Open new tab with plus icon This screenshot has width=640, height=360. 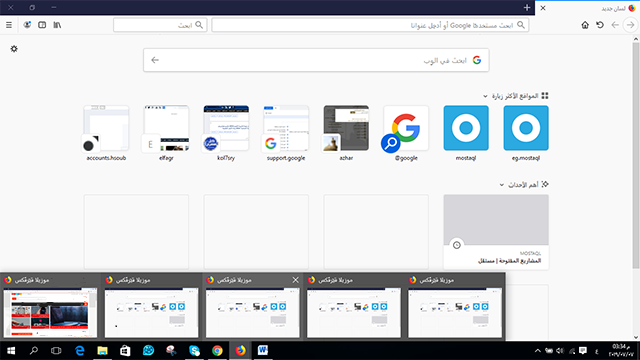527,7
